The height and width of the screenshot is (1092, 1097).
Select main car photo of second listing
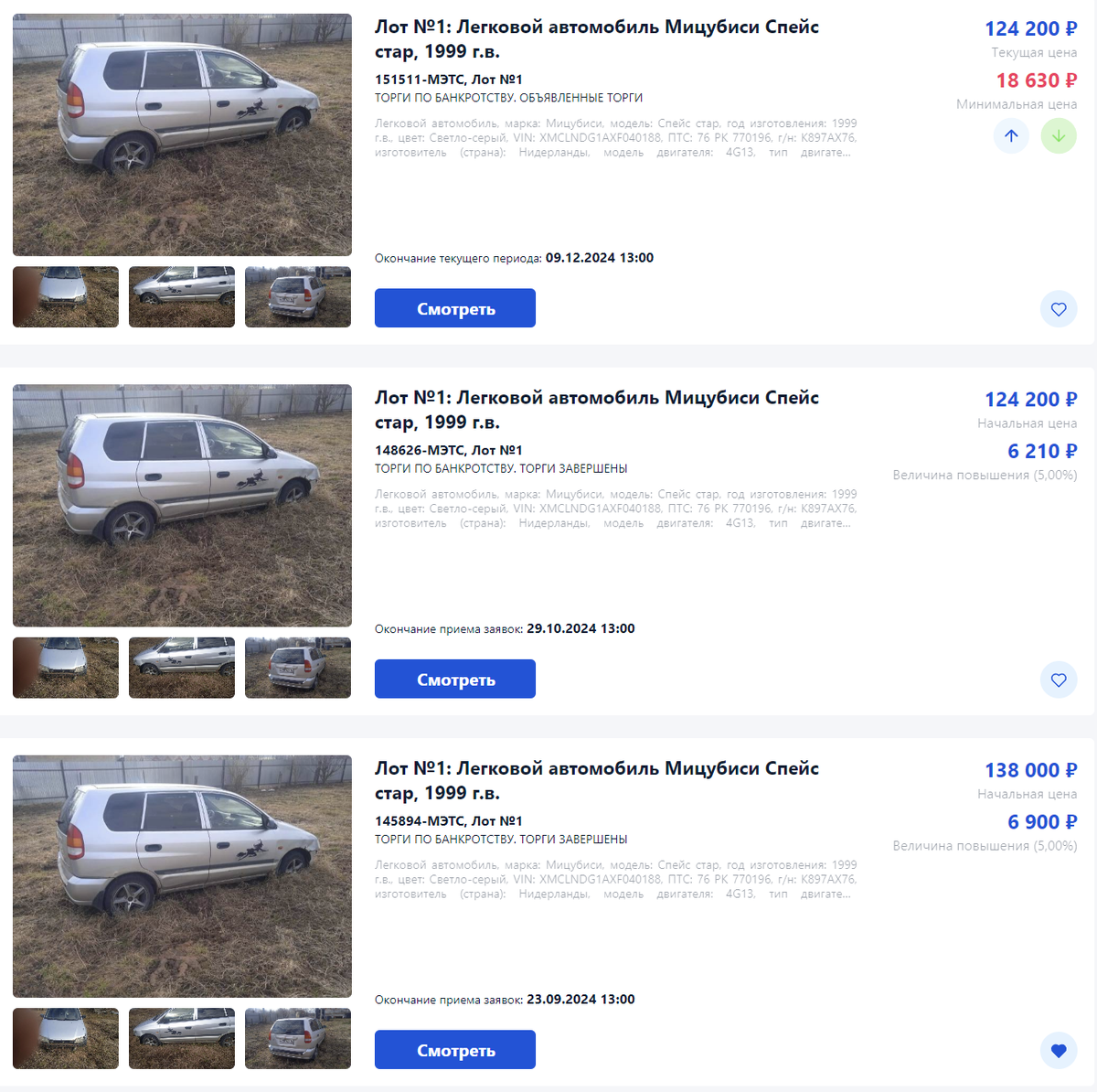tap(182, 506)
